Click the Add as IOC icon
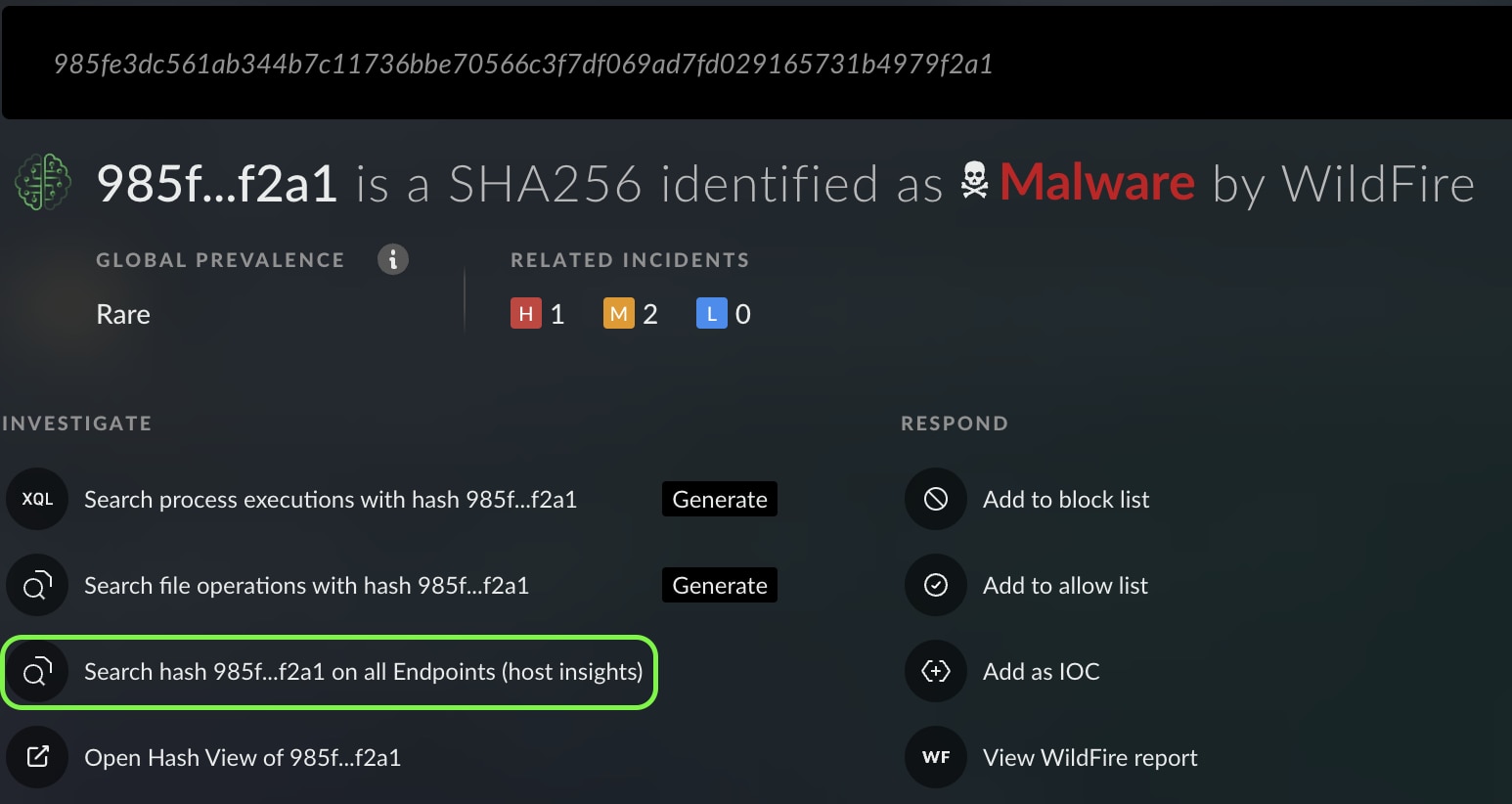Image resolution: width=1512 pixels, height=804 pixels. pos(936,671)
